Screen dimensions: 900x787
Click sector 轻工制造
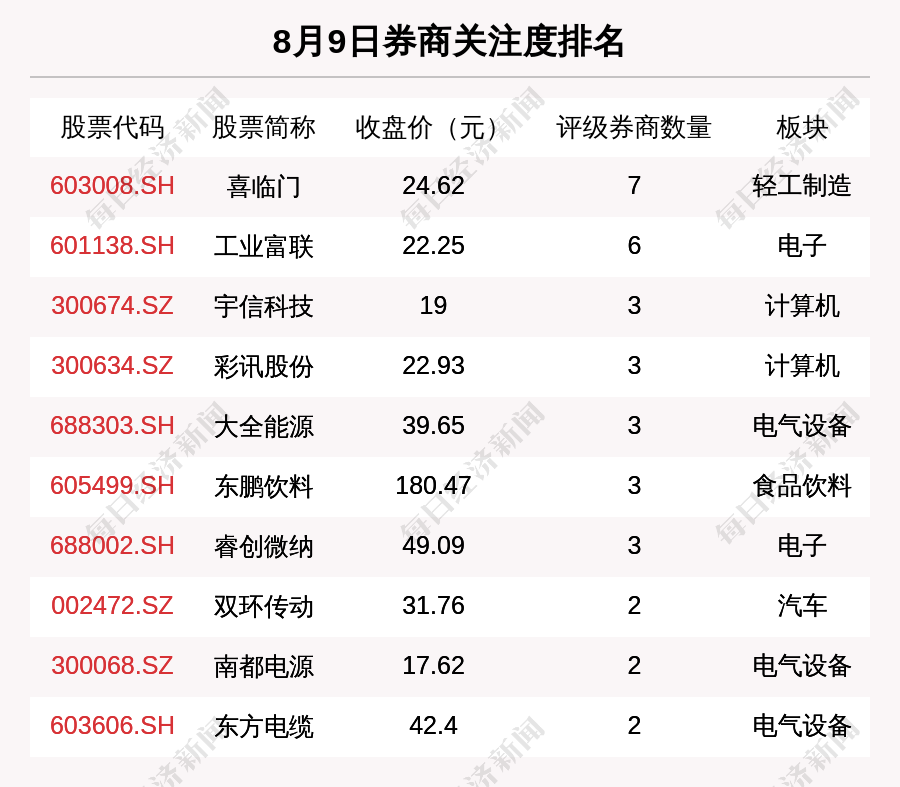802,186
